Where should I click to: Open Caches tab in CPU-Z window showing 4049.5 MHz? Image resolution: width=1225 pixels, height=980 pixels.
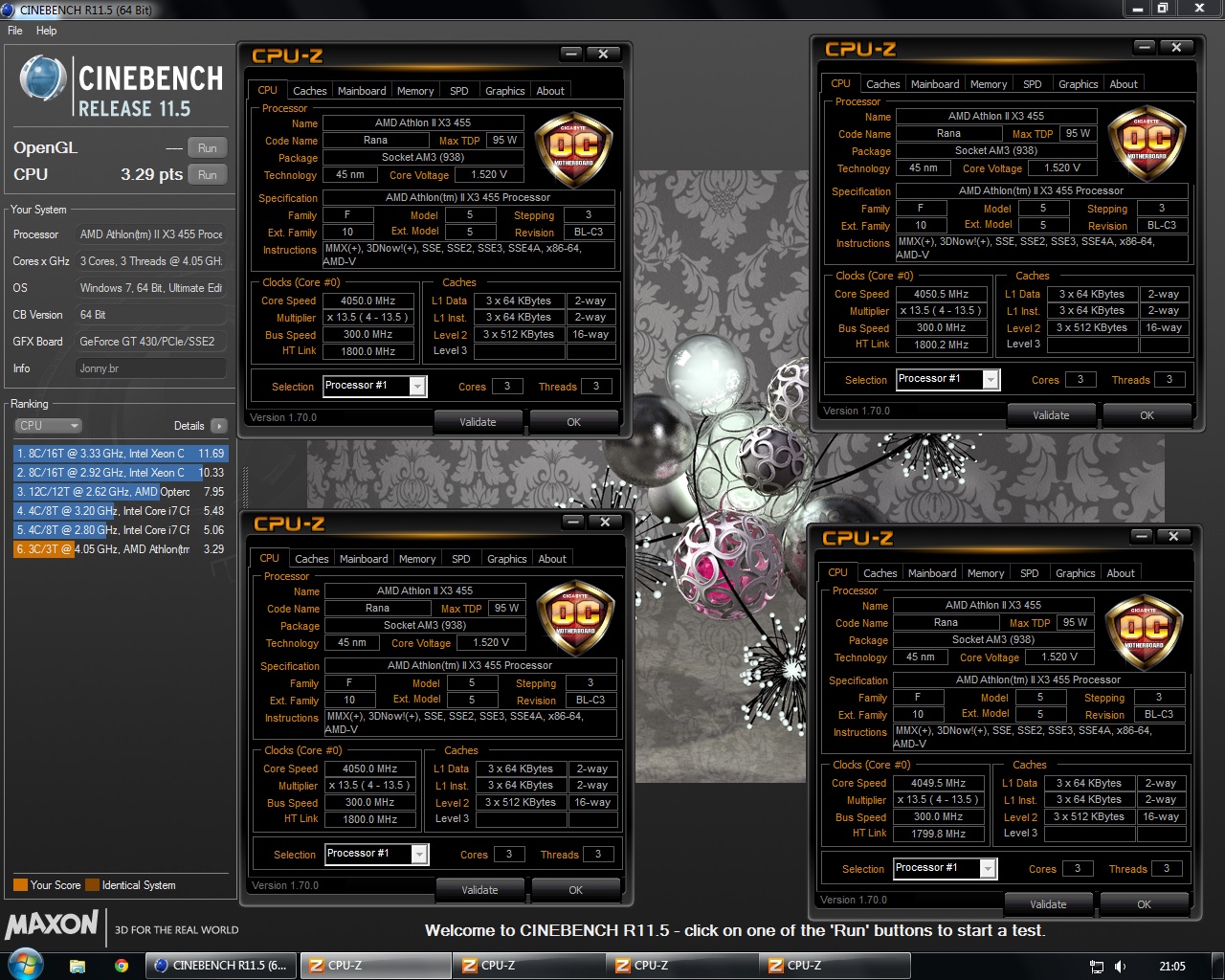pos(880,573)
